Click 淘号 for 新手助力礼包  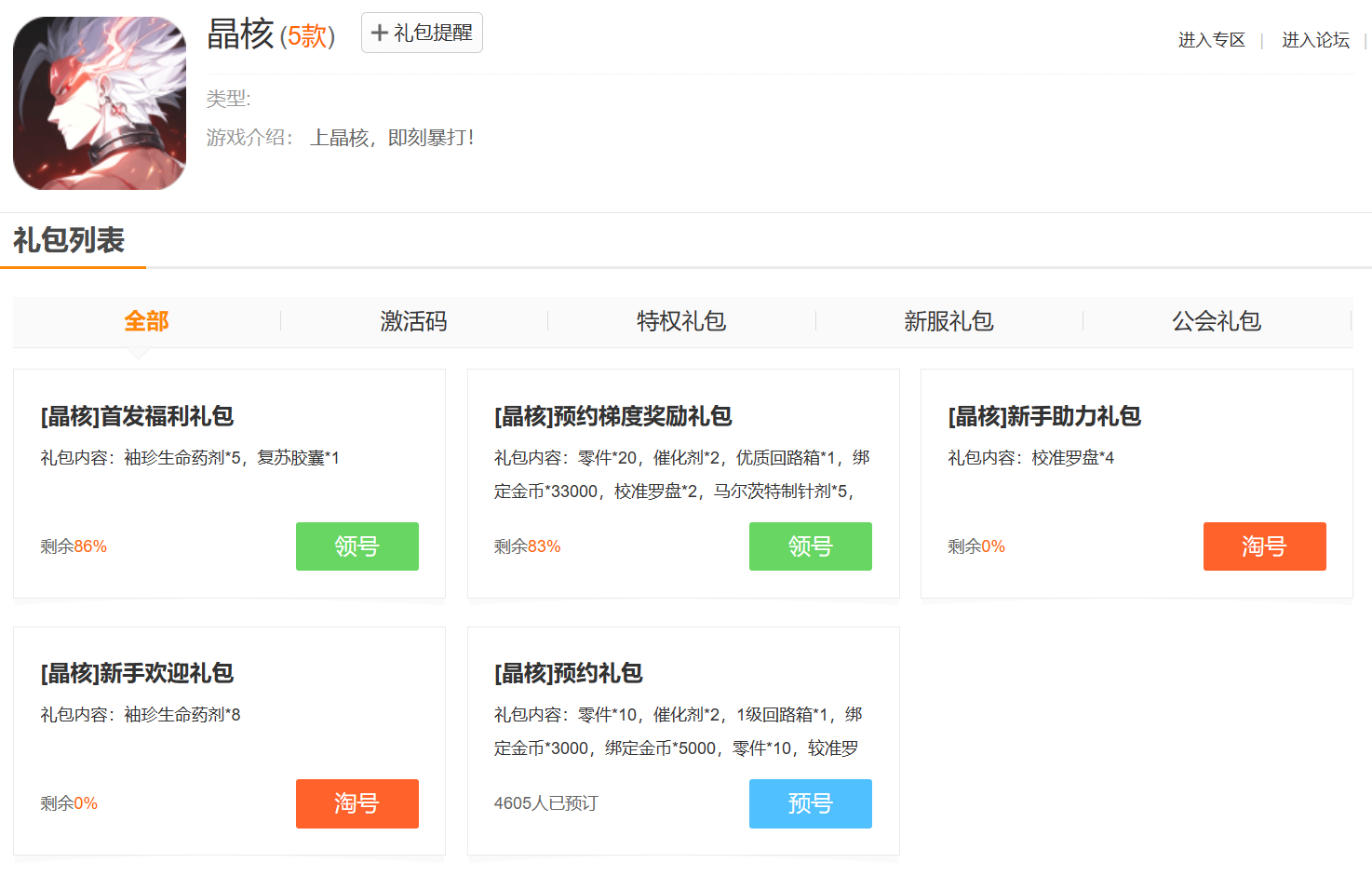[1264, 546]
